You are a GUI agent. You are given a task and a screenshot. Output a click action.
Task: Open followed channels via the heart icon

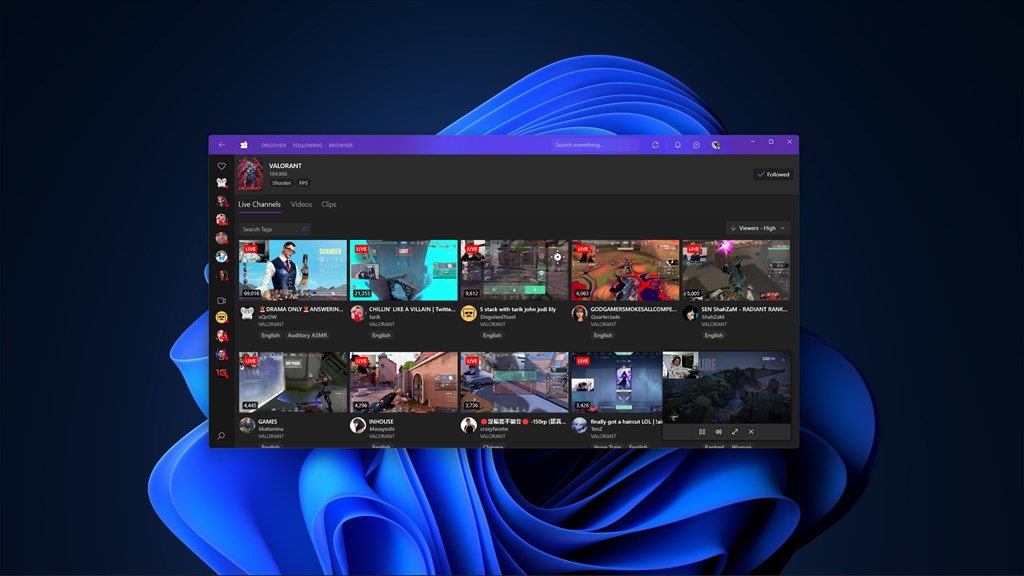coord(221,166)
